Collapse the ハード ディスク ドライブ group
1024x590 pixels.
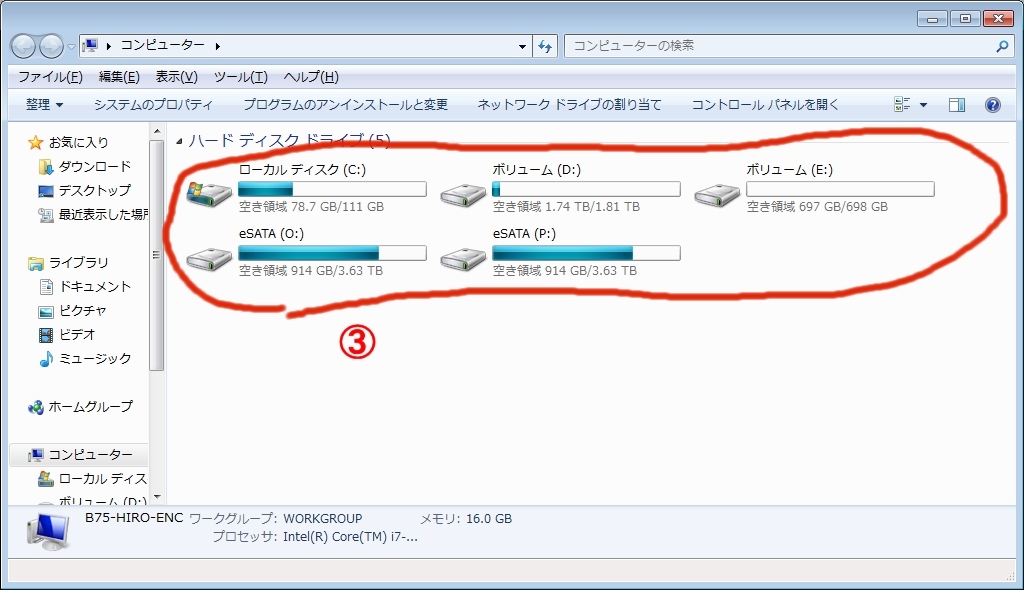pos(179,141)
